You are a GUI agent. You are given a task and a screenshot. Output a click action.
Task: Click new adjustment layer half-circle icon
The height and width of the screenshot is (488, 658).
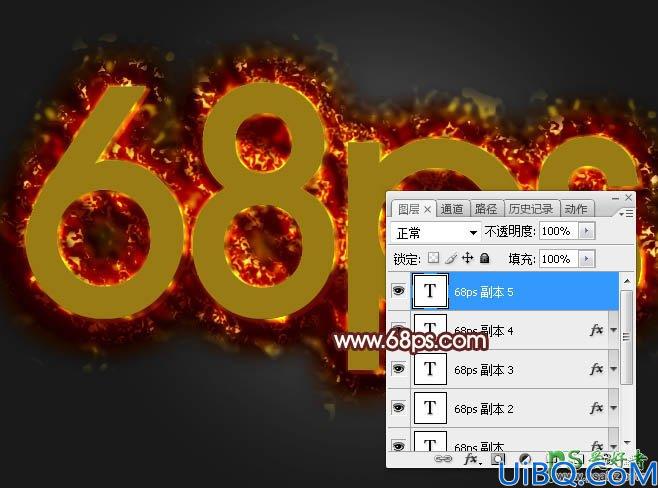[525, 459]
